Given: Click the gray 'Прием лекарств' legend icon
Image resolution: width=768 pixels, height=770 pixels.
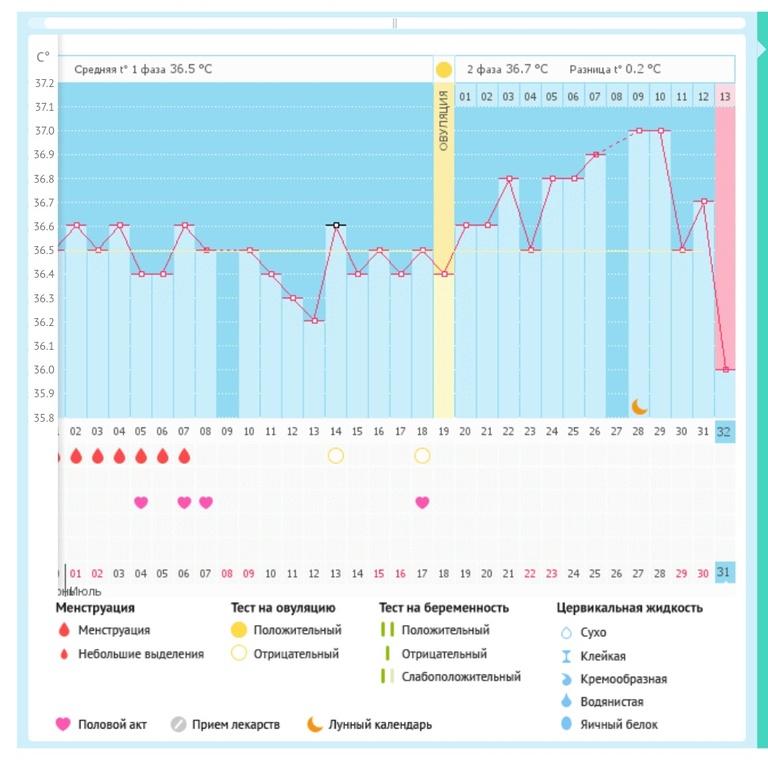Looking at the screenshot, I should (178, 724).
